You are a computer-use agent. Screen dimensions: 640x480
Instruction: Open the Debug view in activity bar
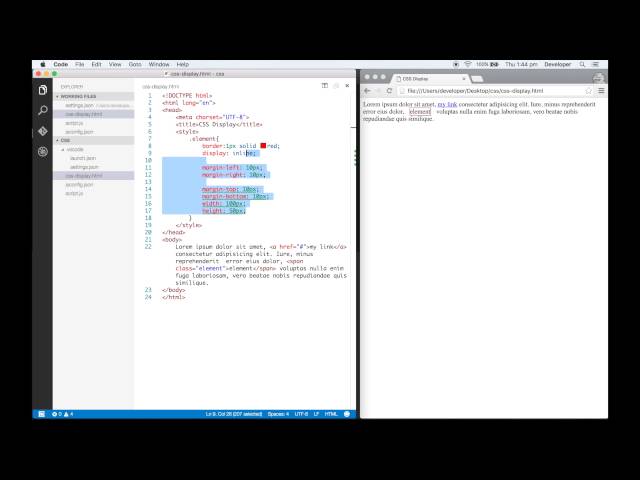point(42,152)
